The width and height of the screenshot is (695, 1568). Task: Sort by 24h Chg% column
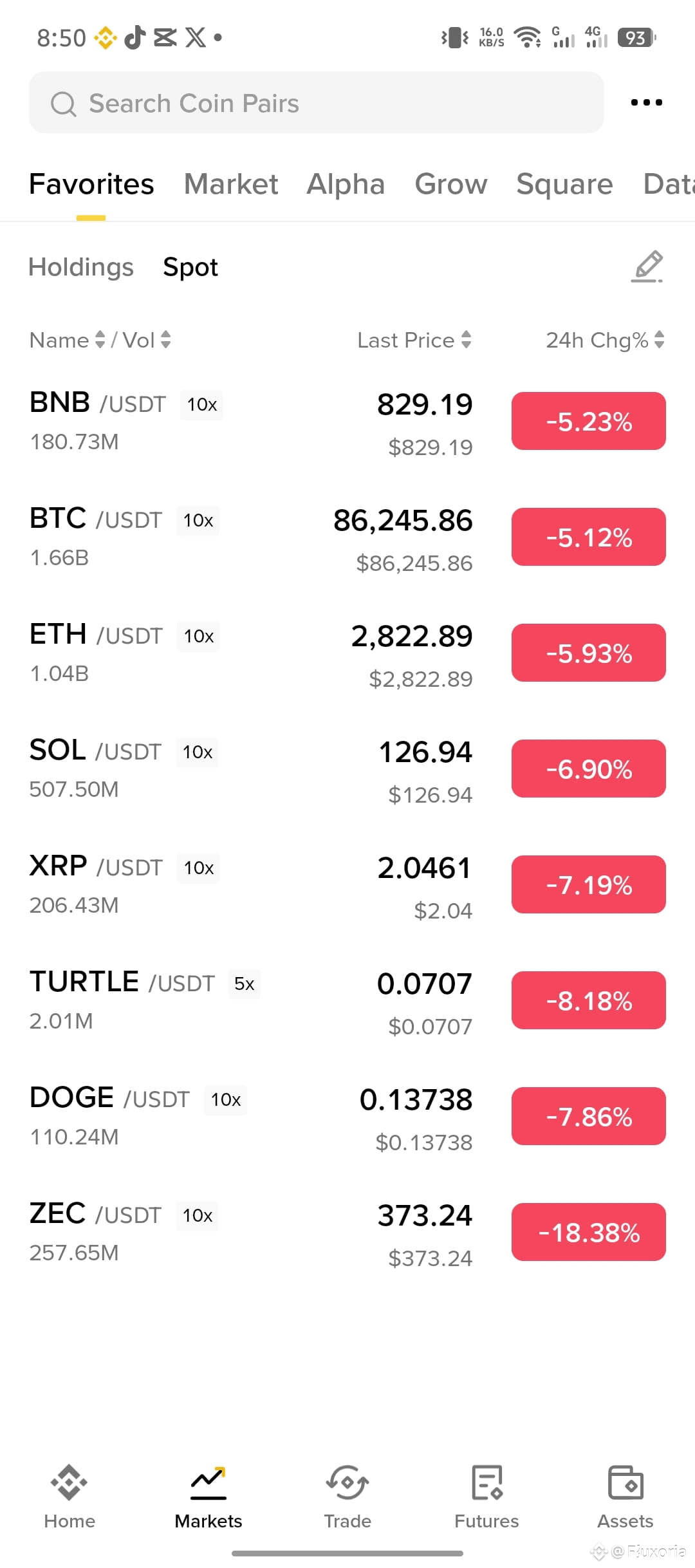pyautogui.click(x=605, y=340)
